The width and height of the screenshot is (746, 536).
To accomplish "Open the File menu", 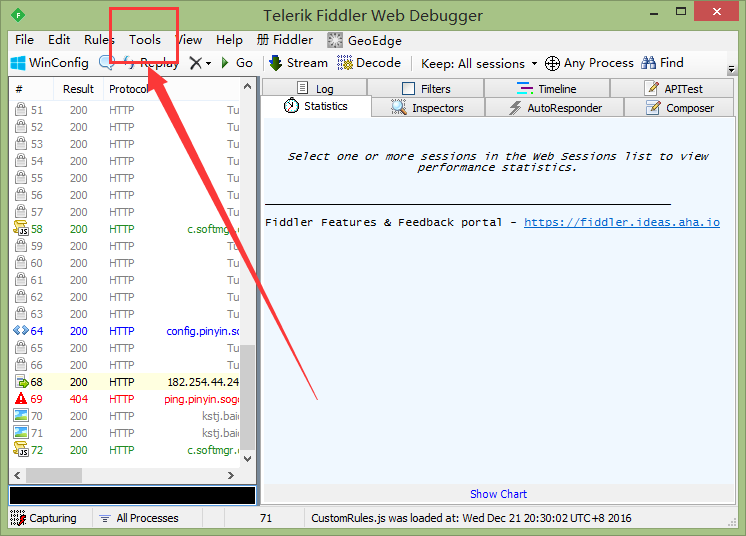I will (24, 40).
